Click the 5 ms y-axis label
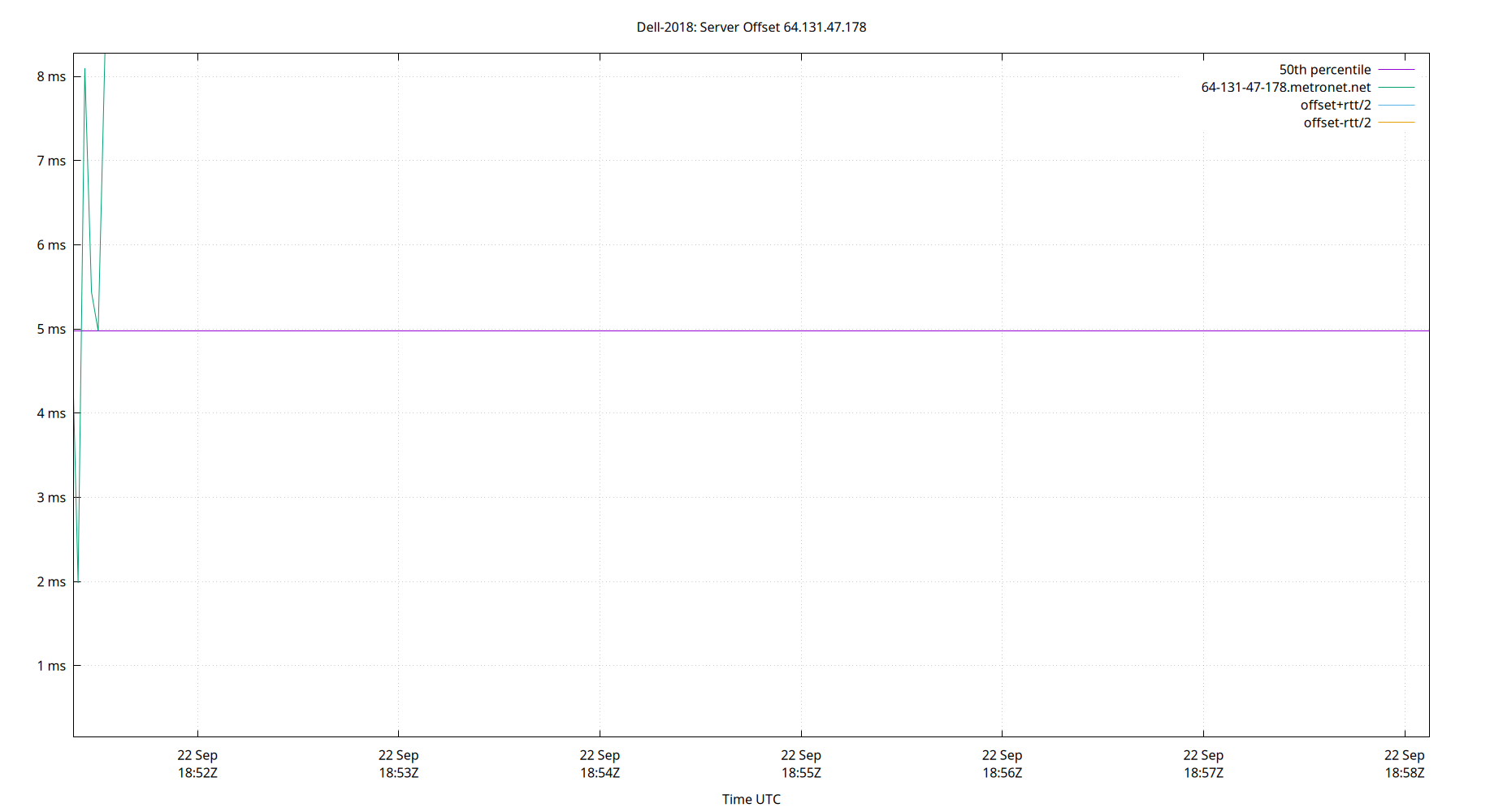Viewport: 1503px width, 812px height. (x=51, y=330)
